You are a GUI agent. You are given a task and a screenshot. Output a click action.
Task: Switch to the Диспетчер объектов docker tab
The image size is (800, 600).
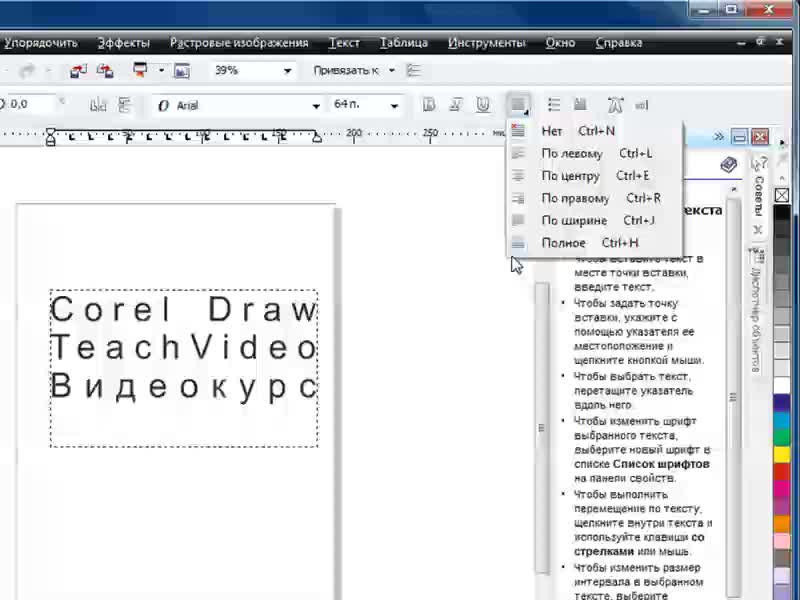coord(757,312)
